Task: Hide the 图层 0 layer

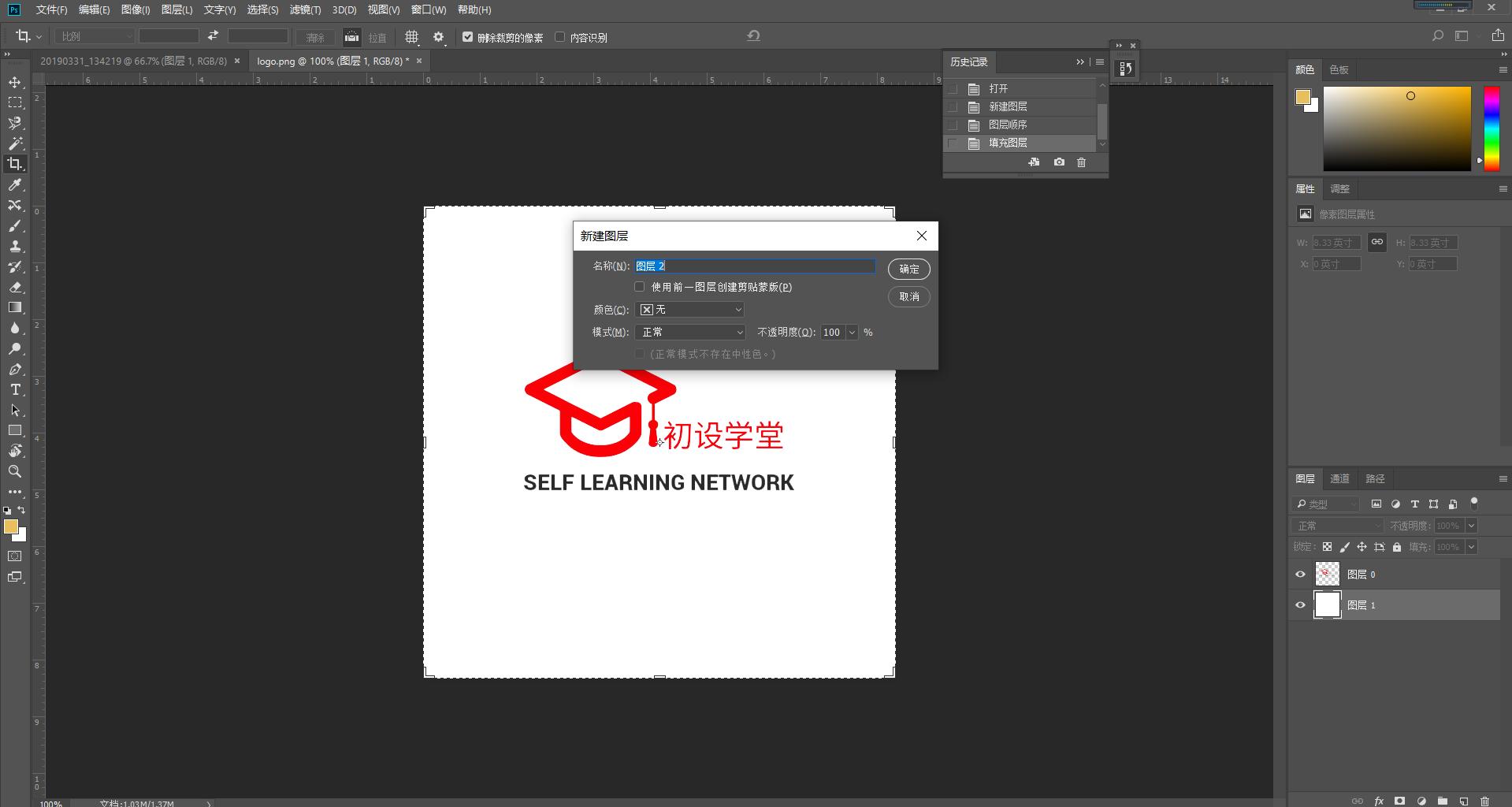Action: (x=1300, y=574)
